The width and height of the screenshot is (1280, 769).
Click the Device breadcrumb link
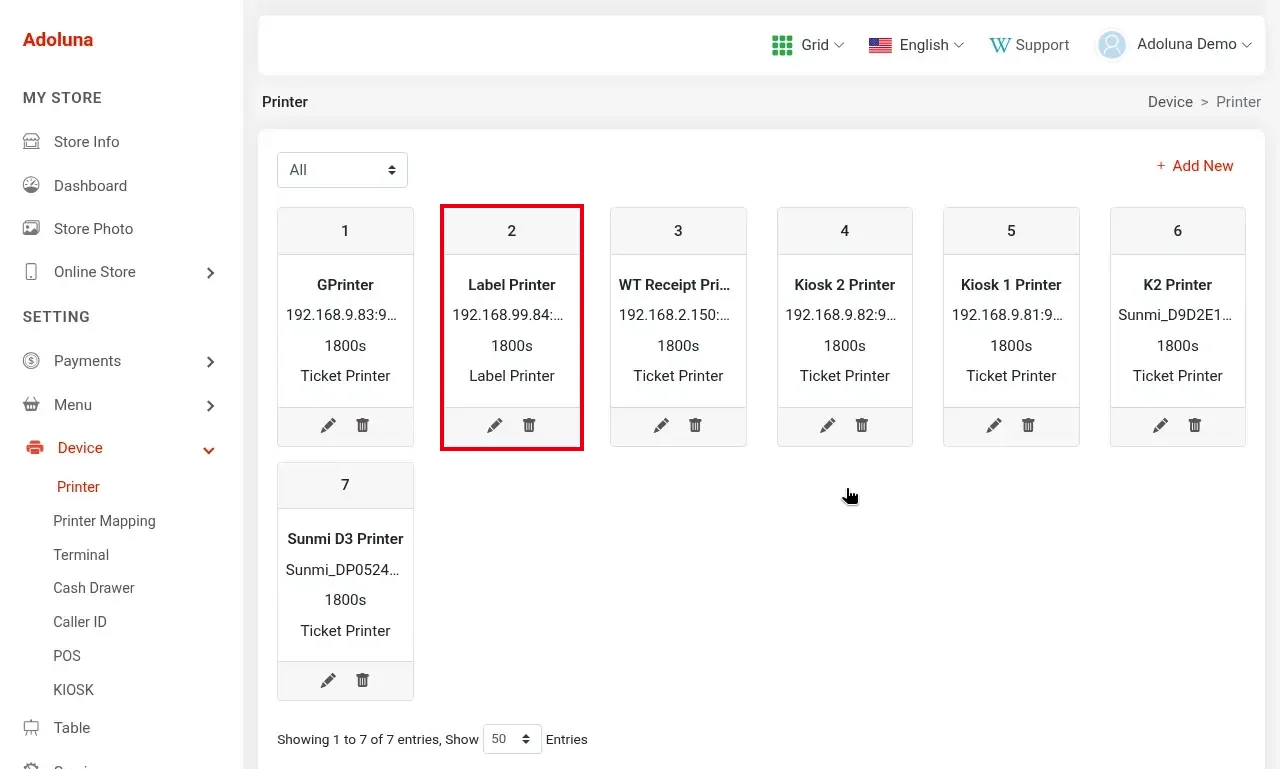[x=1170, y=102]
